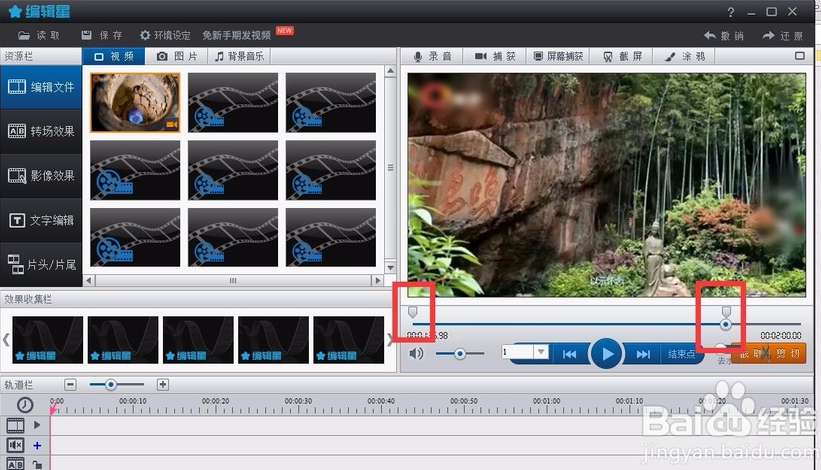The image size is (821, 470).
Task: Switch to the 图片 tab
Action: click(177, 57)
